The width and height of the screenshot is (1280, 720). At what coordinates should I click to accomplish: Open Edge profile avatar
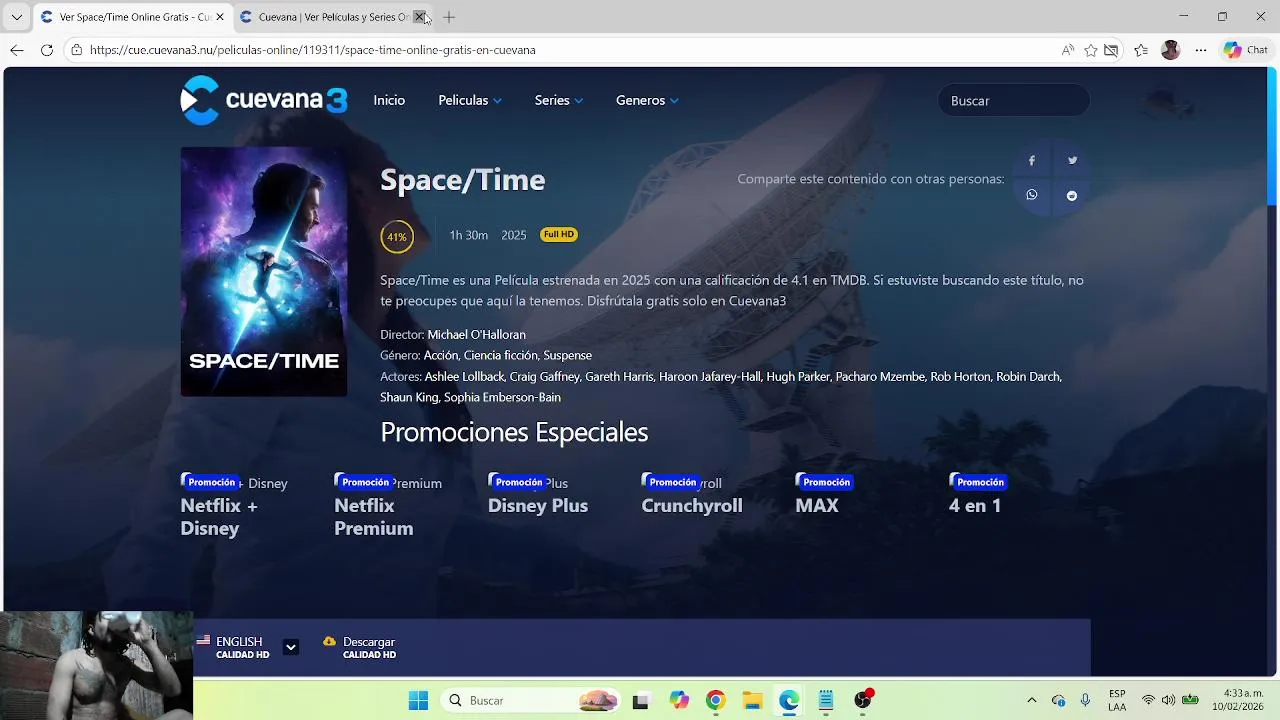pos(1171,50)
